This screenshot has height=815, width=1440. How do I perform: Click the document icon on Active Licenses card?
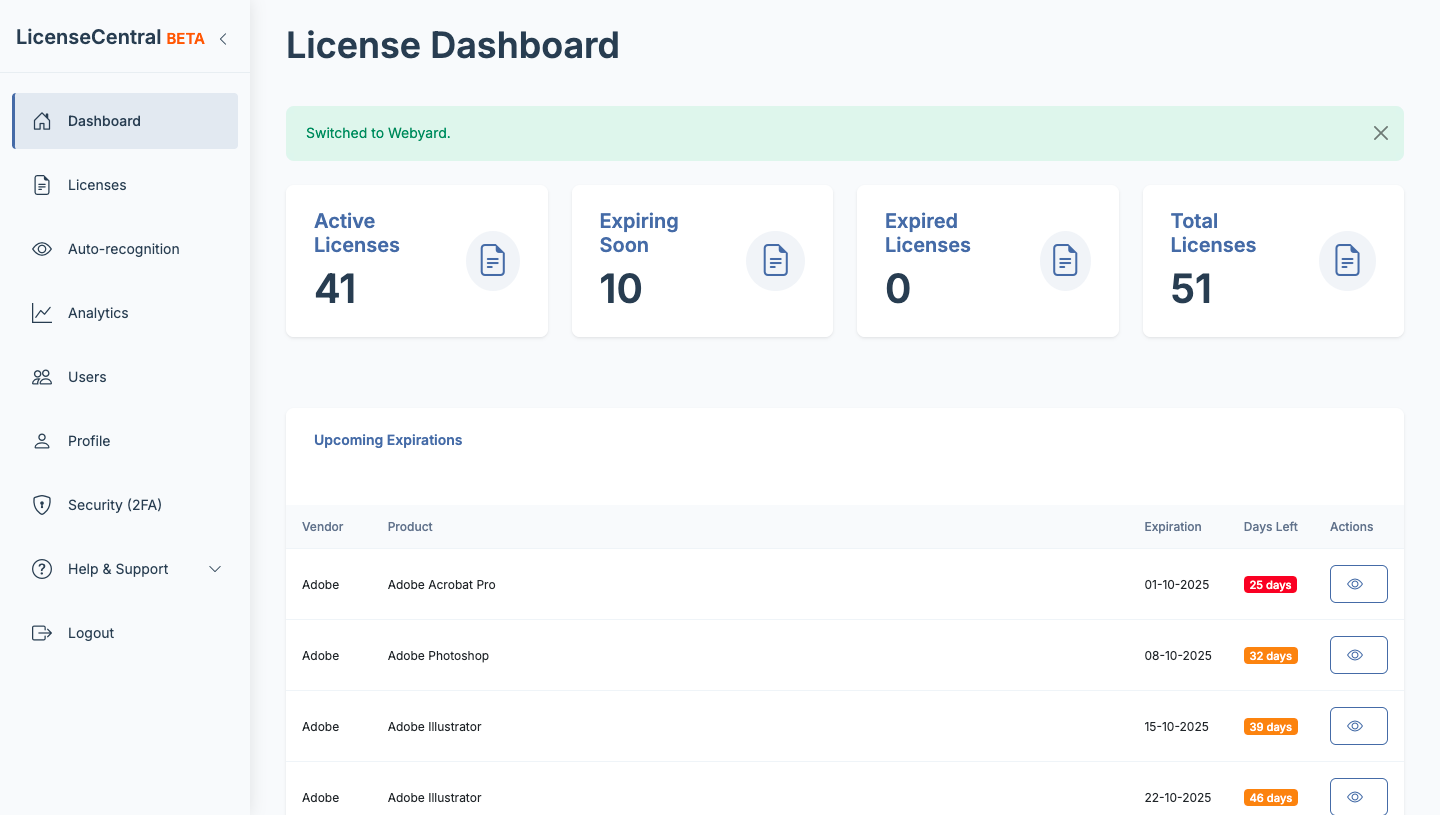[x=492, y=261]
